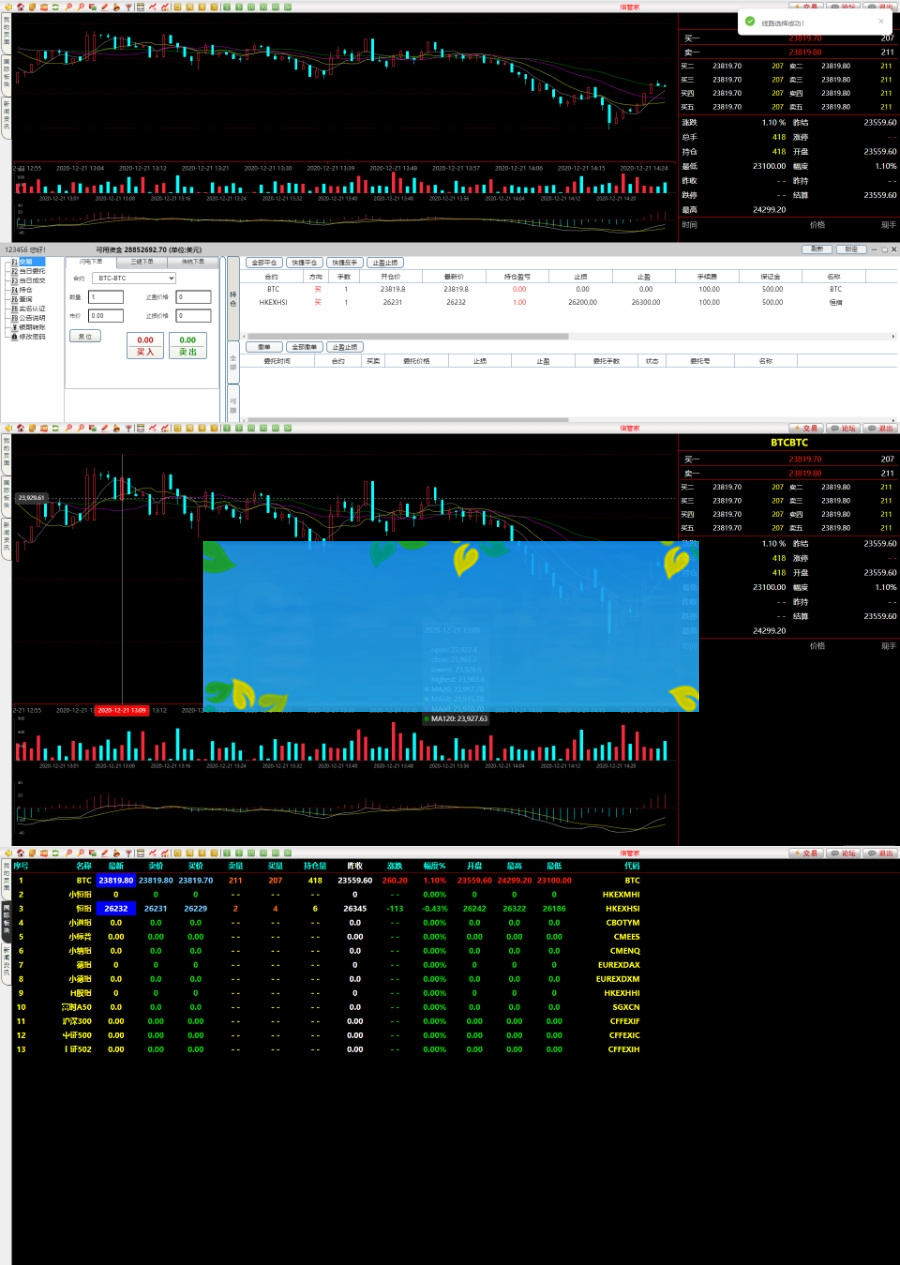The height and width of the screenshot is (1265, 900).
Task: Click the green refresh arrows icon in top toolbar
Action: tap(56, 7)
